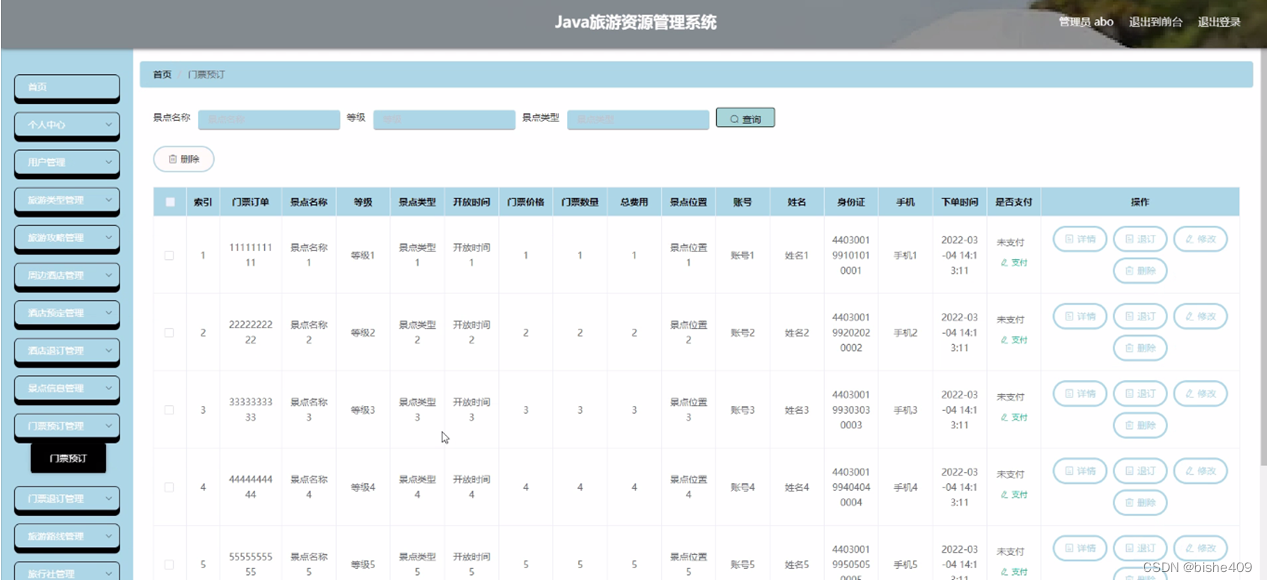This screenshot has height=582, width=1267.
Task: Click 退出登录 to log out
Action: point(1219,22)
